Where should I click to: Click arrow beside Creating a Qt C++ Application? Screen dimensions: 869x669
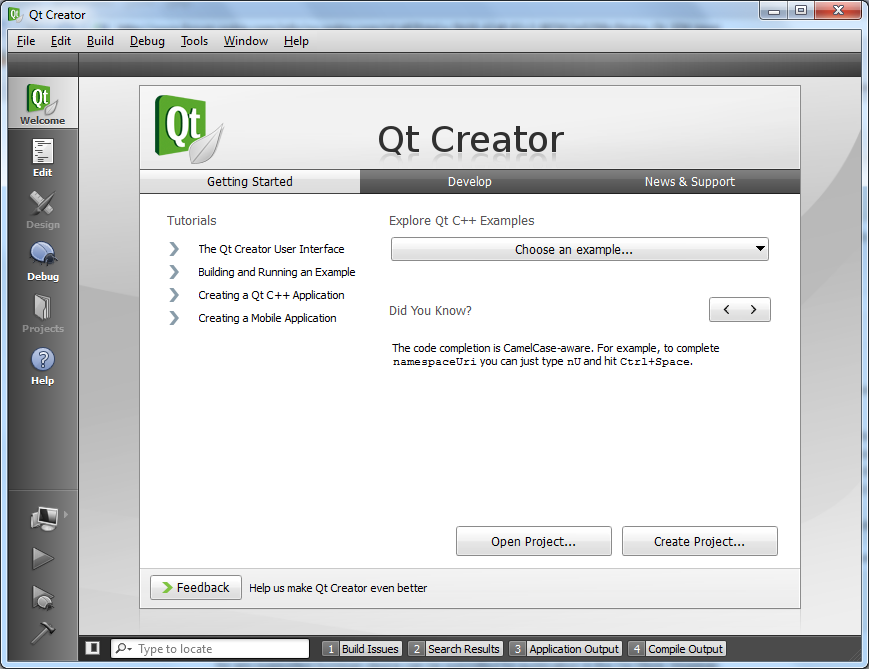click(x=174, y=295)
